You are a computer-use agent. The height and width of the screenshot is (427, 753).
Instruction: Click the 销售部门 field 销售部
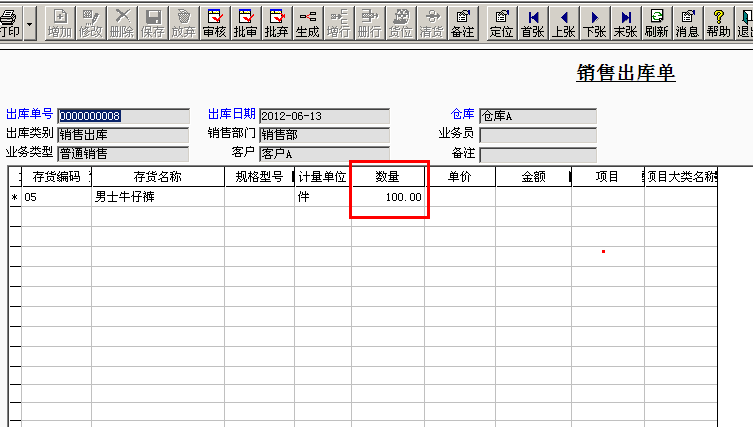[x=324, y=135]
